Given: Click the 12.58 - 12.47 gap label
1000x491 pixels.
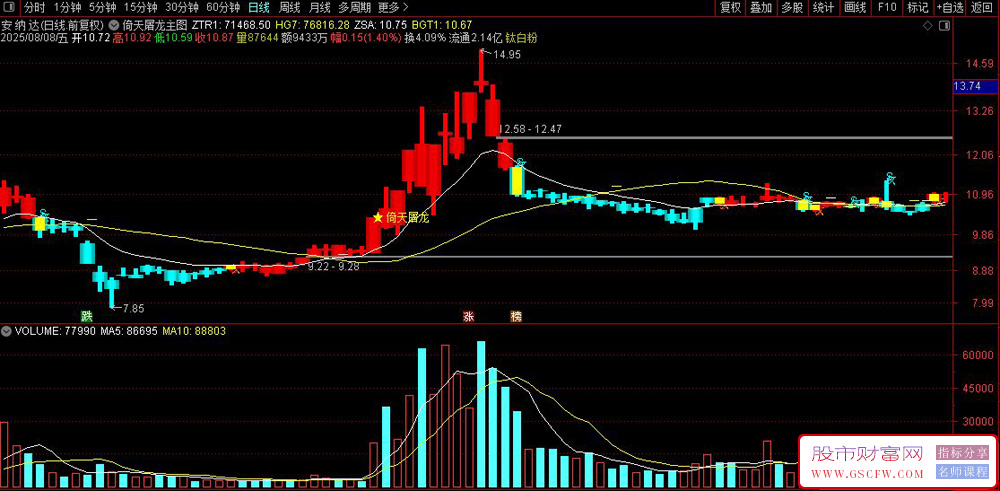Looking at the screenshot, I should point(530,129).
